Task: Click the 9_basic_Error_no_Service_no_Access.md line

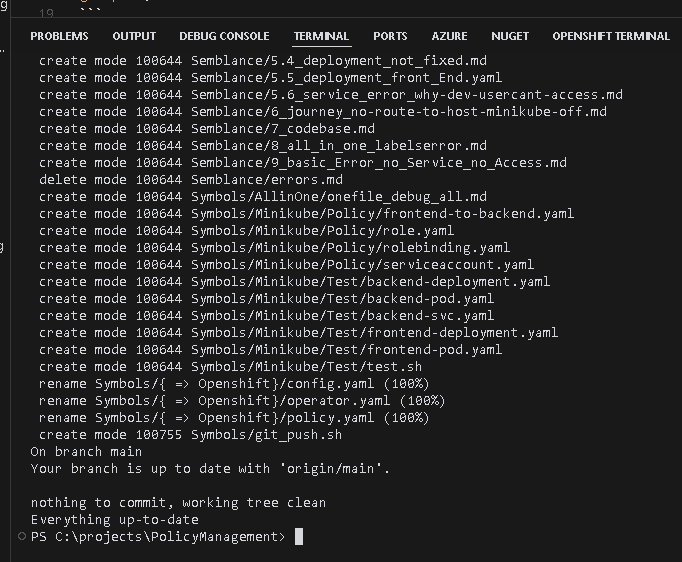Action: click(x=303, y=162)
